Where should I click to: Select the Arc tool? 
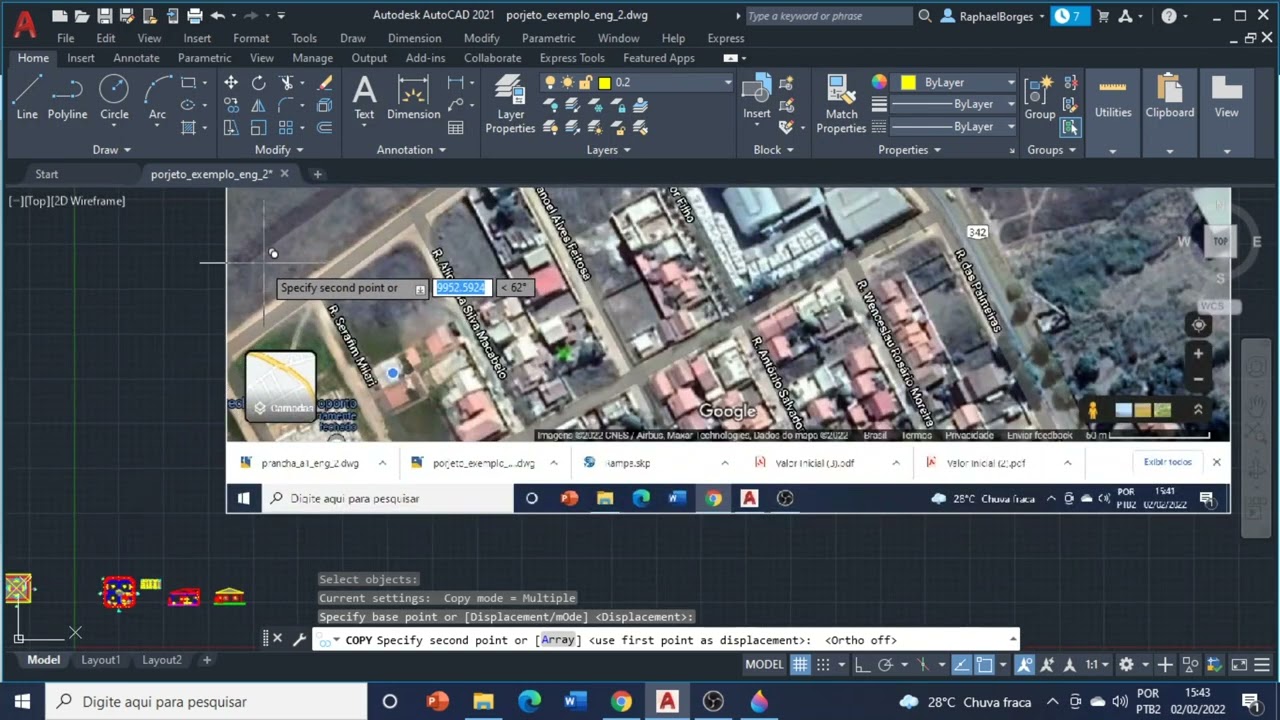click(157, 98)
